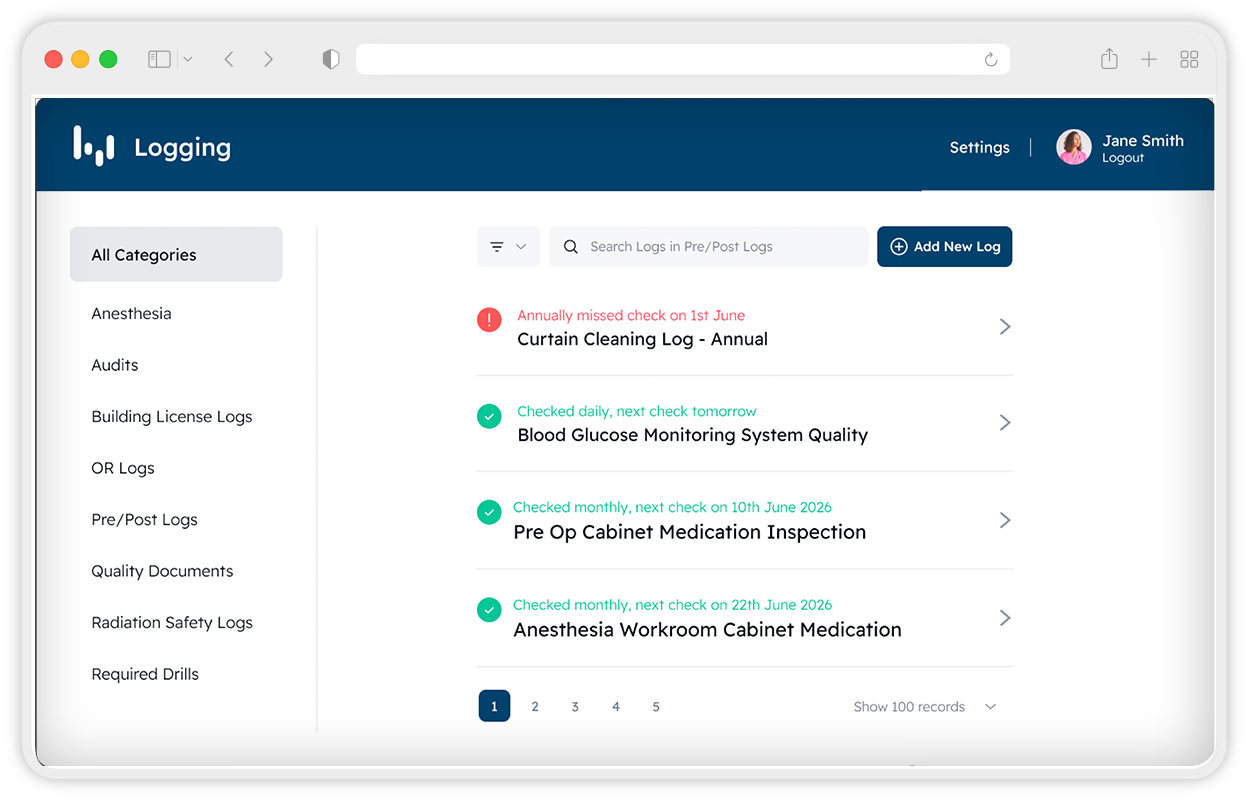Click green check icon for Blood Glucose log
The image size is (1250, 800).
point(489,416)
